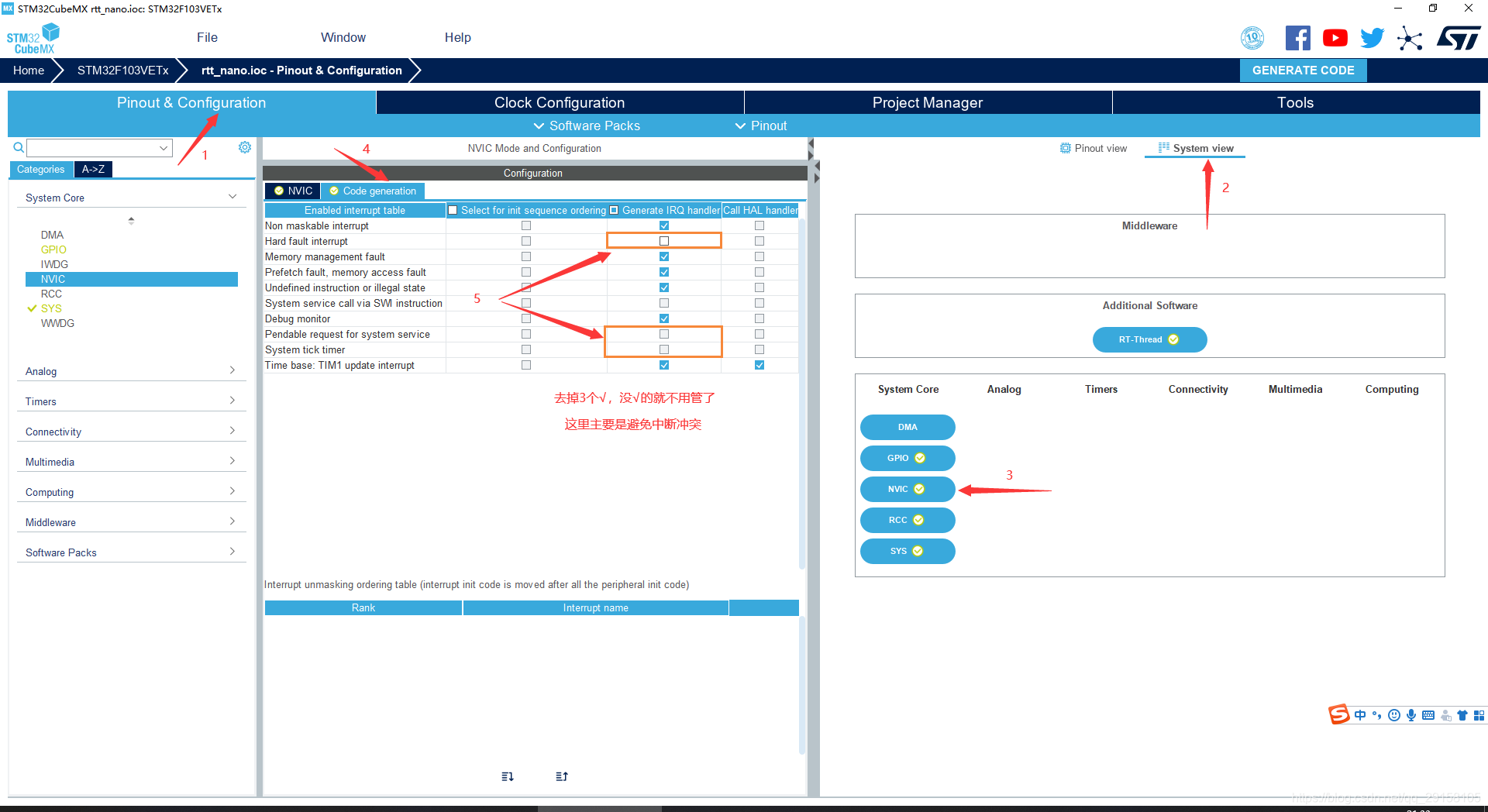Click the chip icon beside Pinout view

click(x=1066, y=148)
